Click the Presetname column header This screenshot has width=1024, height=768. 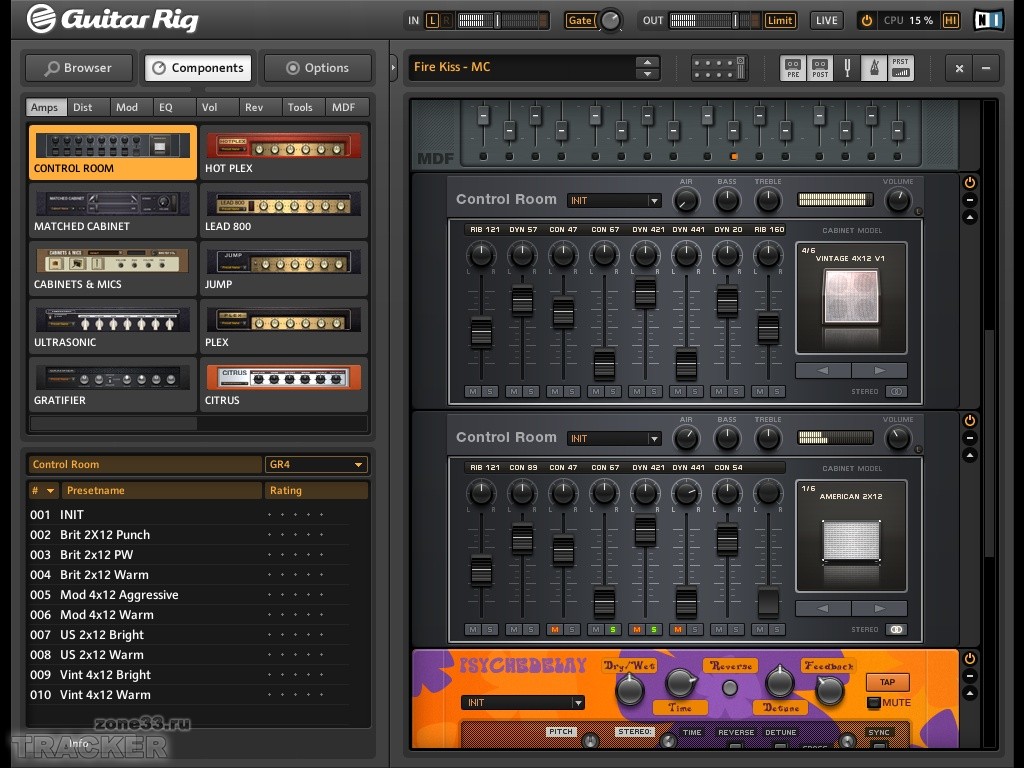pyautogui.click(x=161, y=490)
